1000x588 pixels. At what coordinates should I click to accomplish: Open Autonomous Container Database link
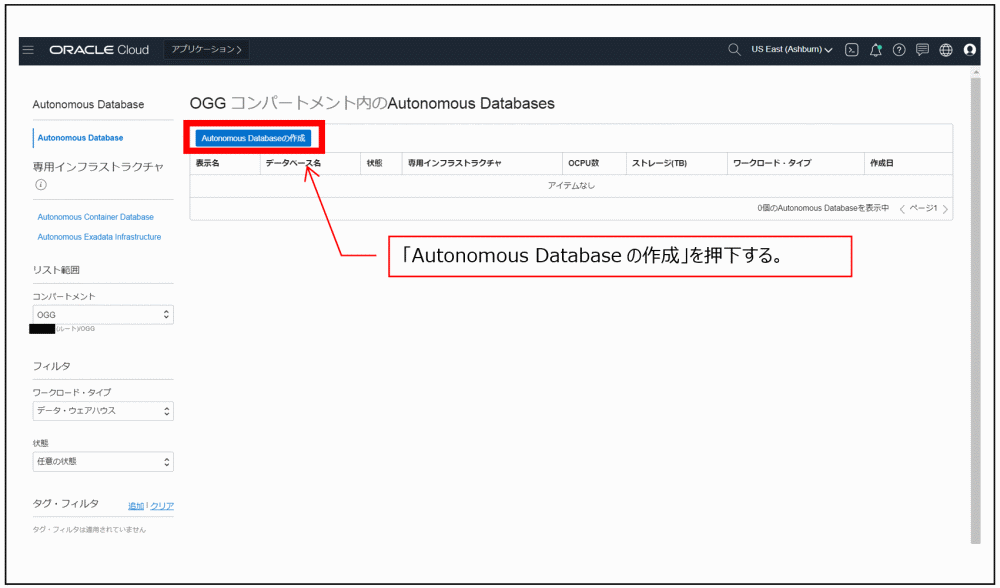click(95, 217)
